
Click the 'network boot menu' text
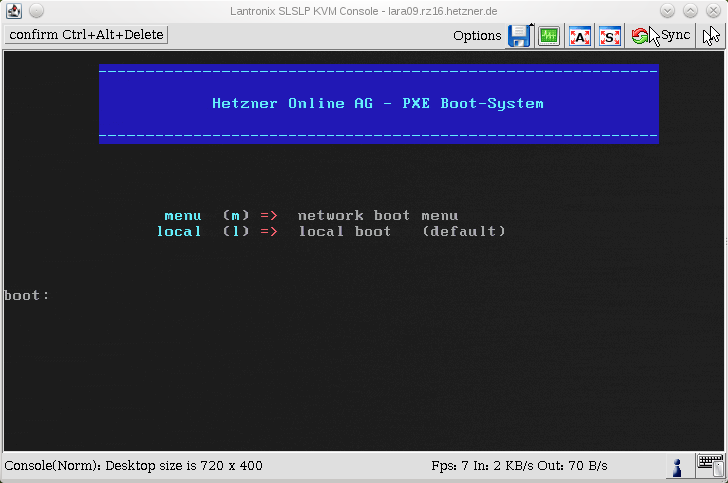click(378, 215)
